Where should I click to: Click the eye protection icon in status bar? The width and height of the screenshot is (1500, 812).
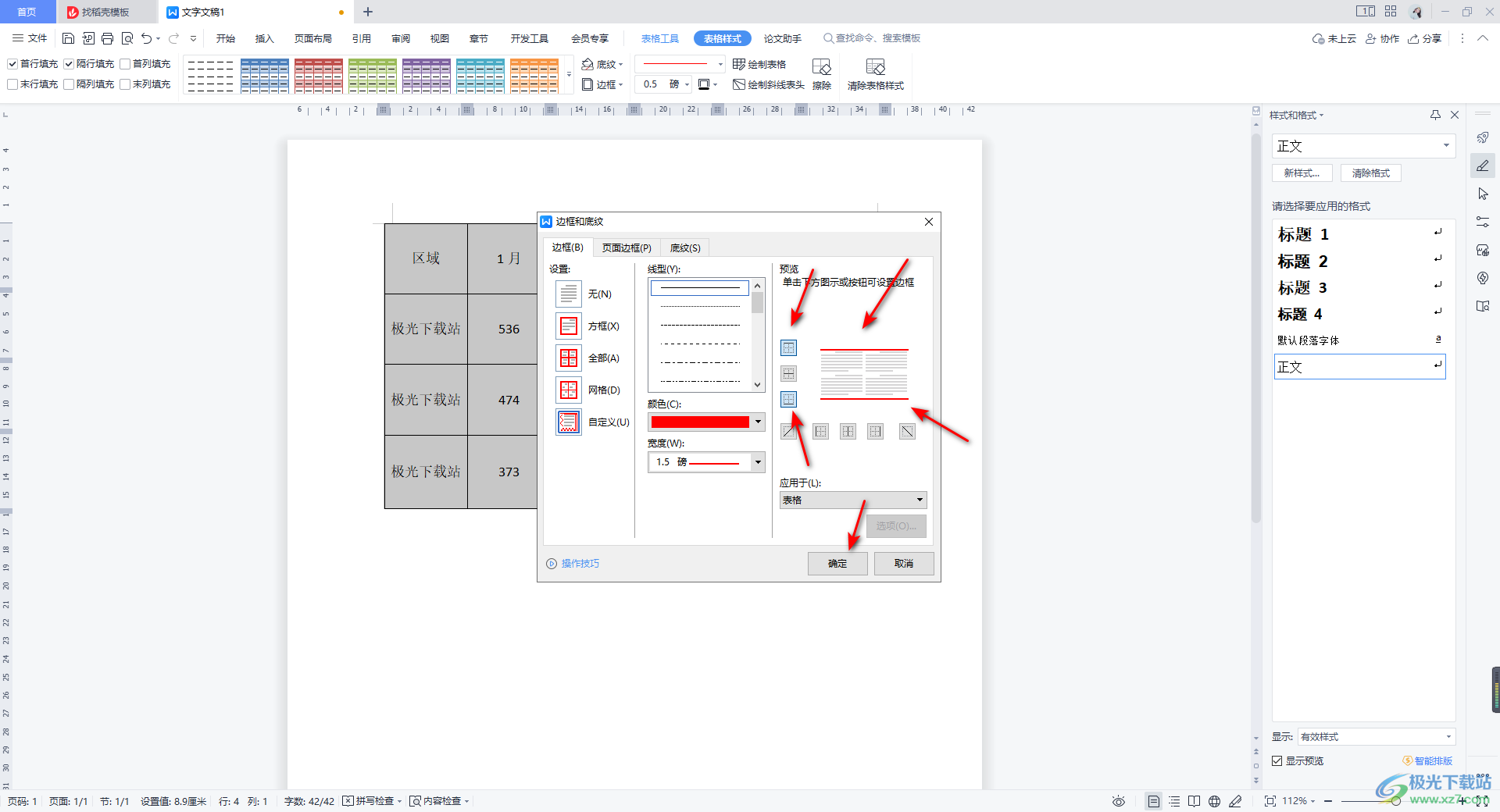tap(1119, 801)
